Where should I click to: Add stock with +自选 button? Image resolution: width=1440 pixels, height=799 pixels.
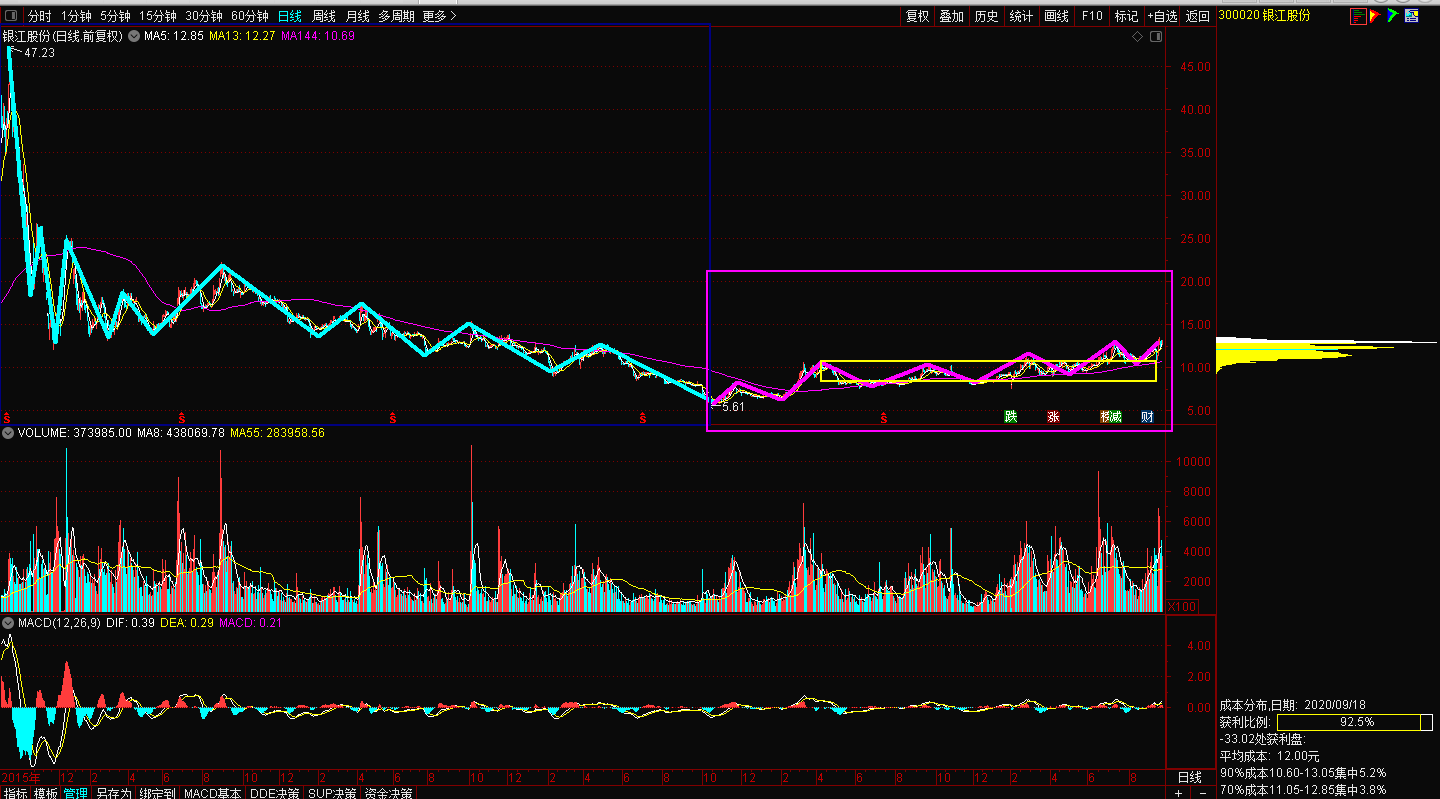(1163, 16)
